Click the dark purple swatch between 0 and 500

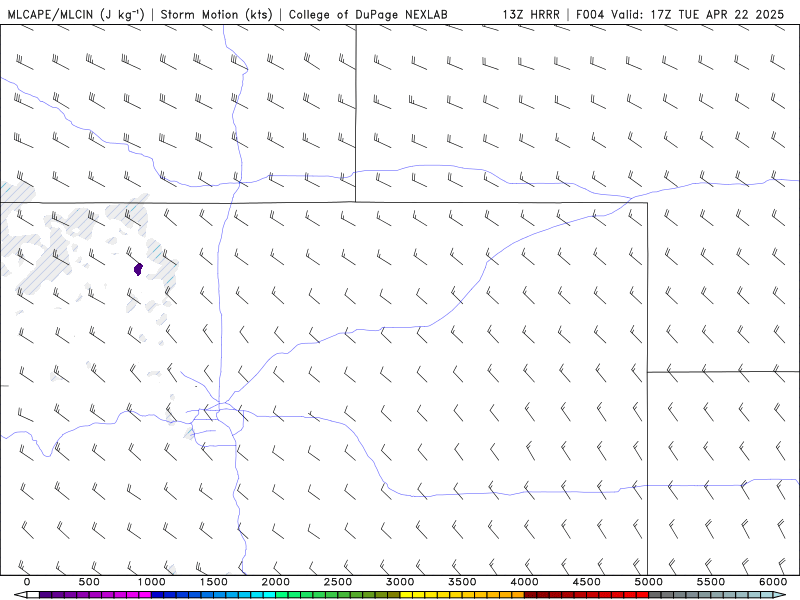(45, 594)
